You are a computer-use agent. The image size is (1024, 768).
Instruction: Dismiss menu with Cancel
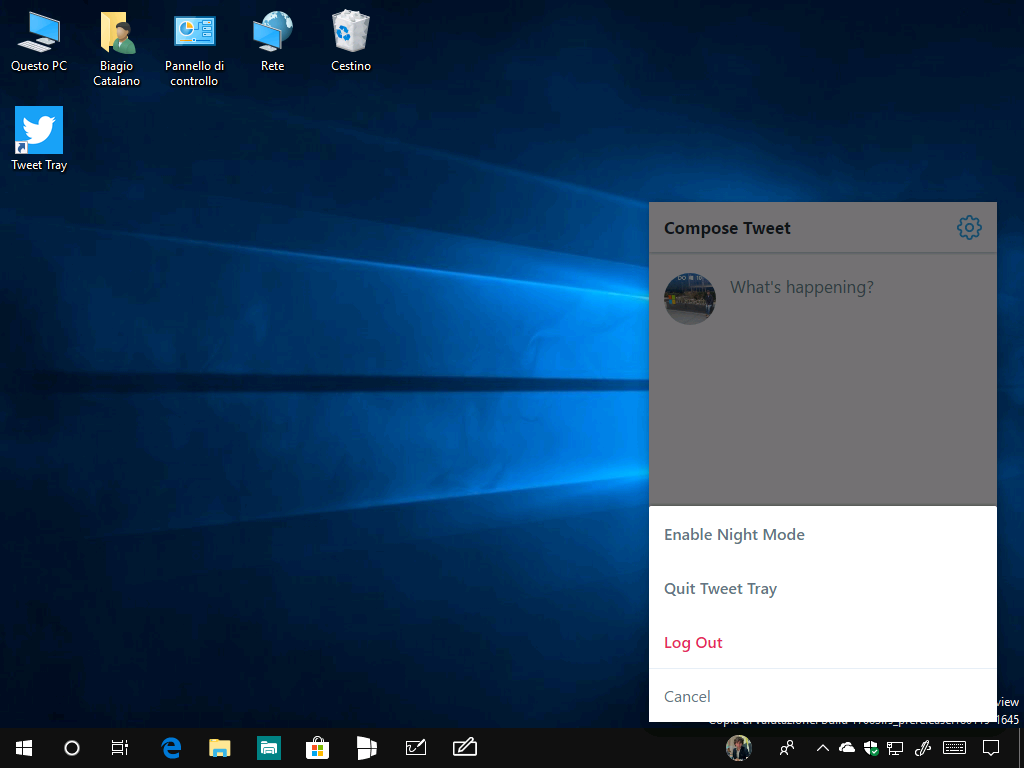pyautogui.click(x=823, y=696)
